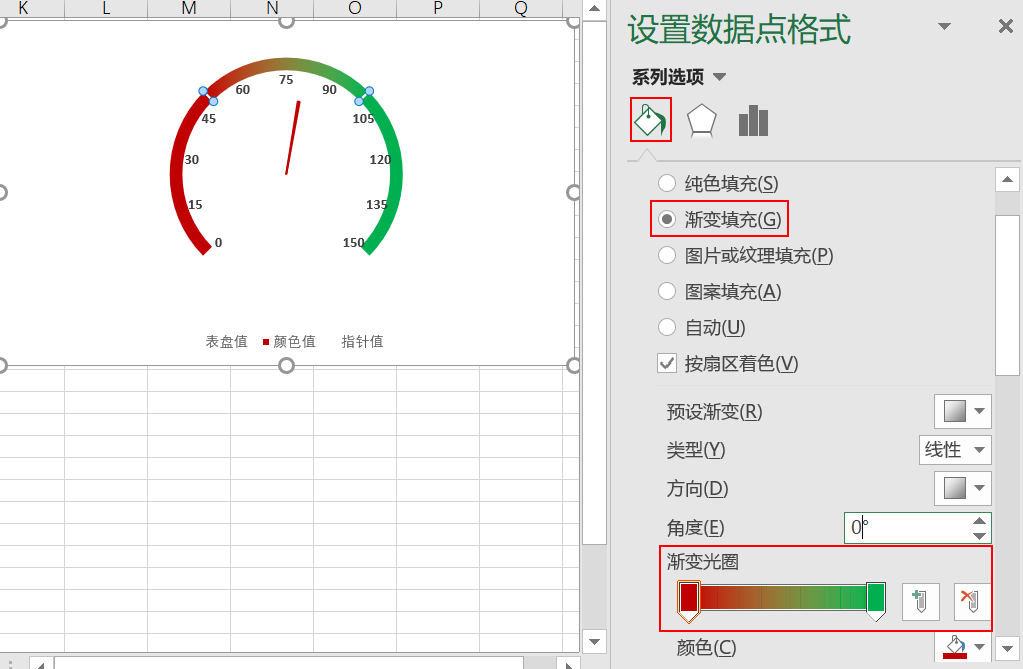Viewport: 1023px width, 669px height.
Task: Expand the 系列选项 dropdown
Action: pos(719,77)
